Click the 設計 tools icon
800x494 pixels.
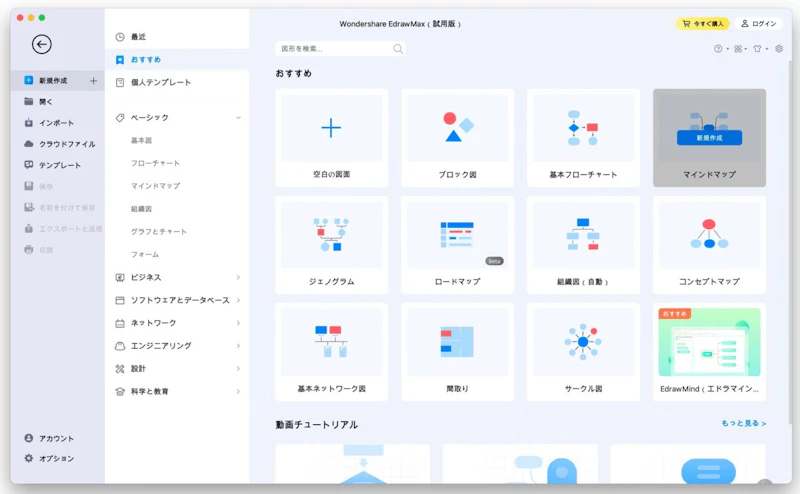120,368
